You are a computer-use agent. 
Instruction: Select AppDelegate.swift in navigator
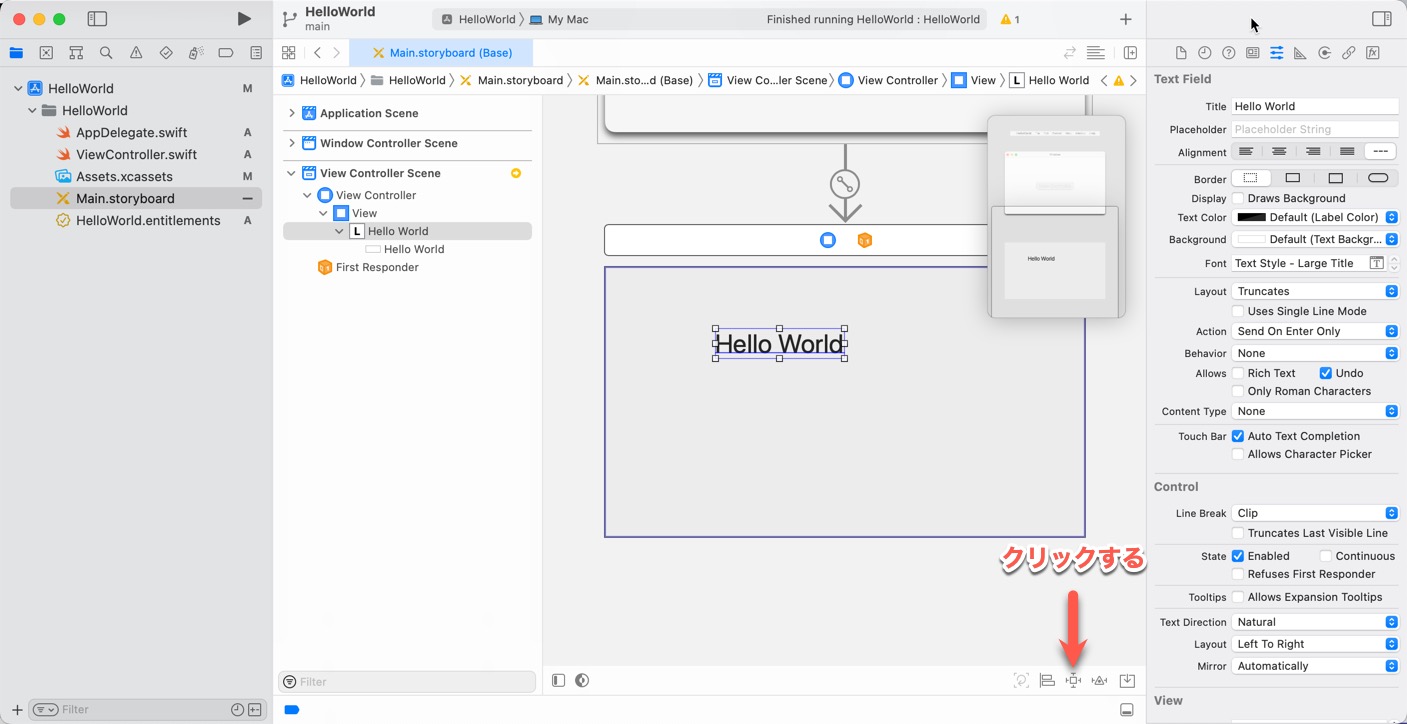click(x=131, y=132)
